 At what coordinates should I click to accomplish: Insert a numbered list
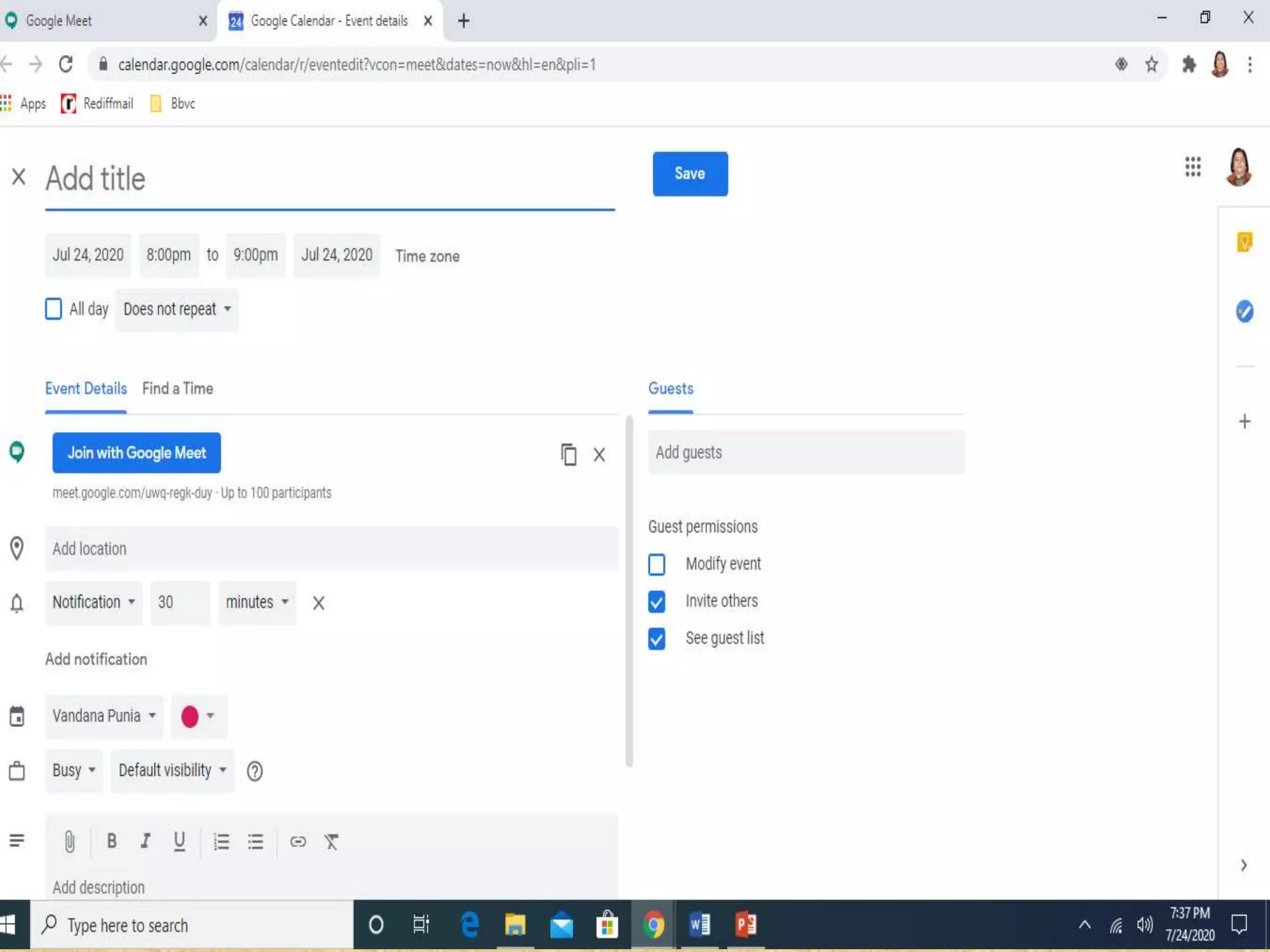click(221, 841)
